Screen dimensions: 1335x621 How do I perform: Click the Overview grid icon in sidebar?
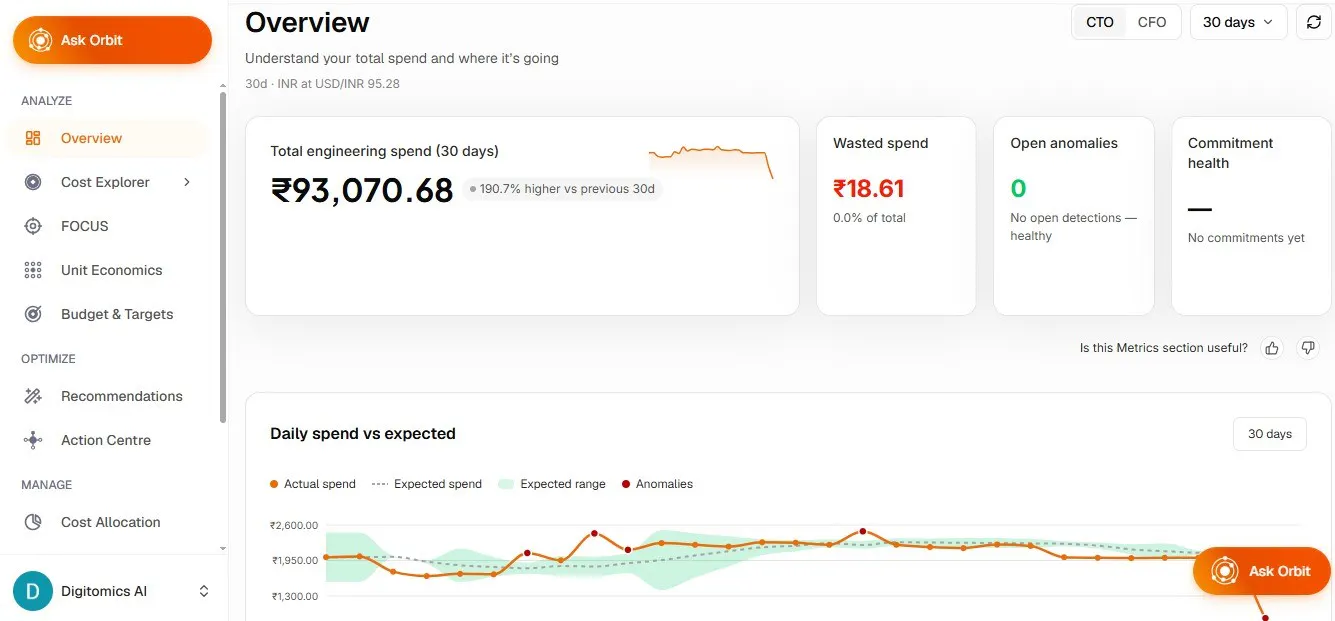(33, 138)
